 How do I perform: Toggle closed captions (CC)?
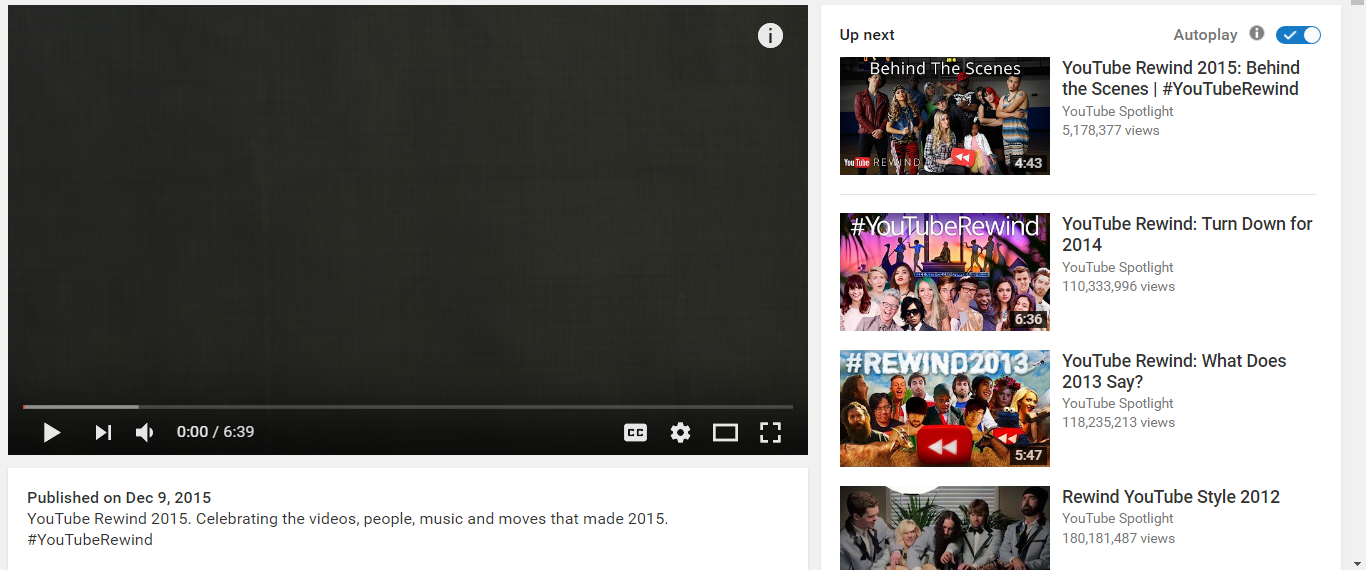coord(635,432)
